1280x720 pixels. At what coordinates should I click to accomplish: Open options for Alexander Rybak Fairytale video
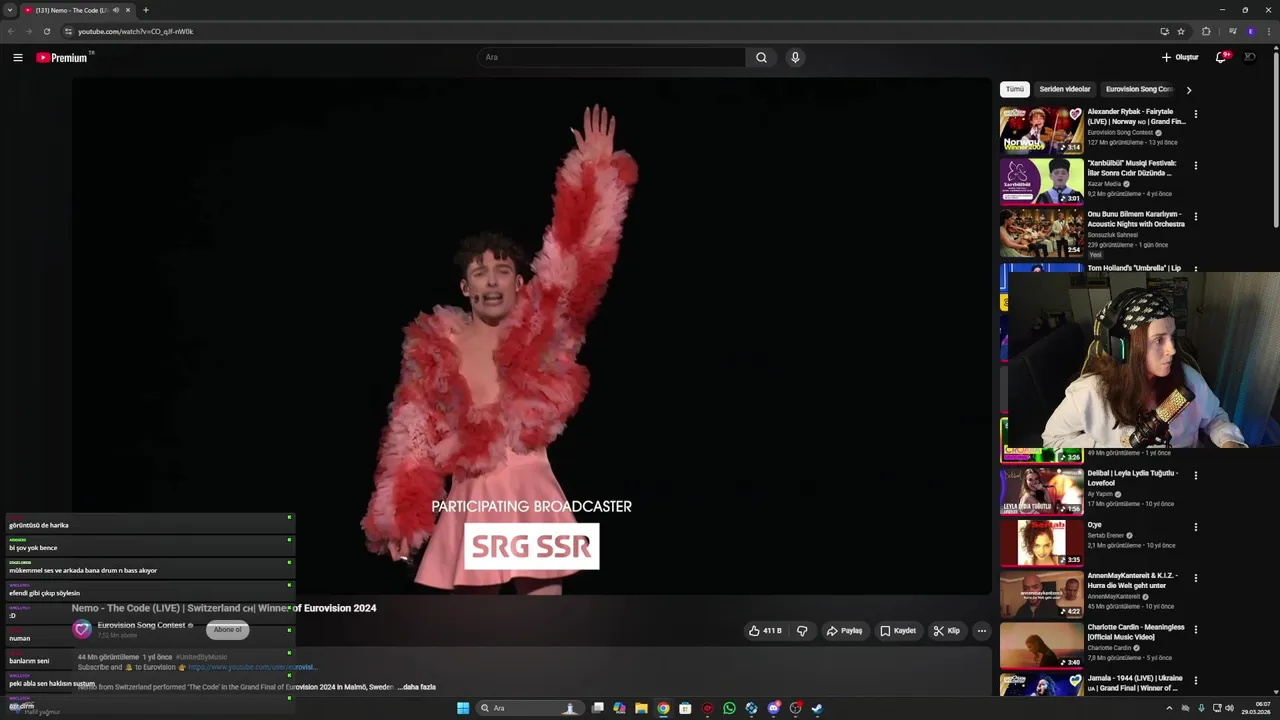pyautogui.click(x=1195, y=114)
